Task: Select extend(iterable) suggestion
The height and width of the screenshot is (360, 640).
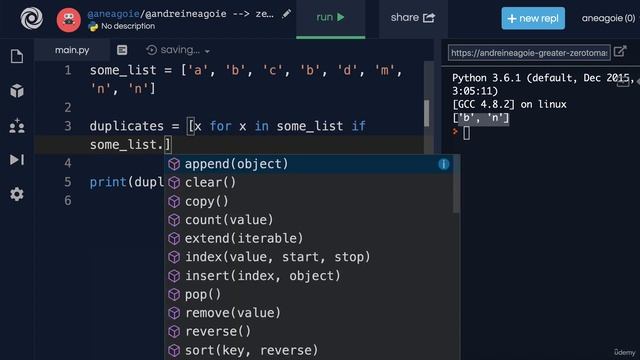Action: [x=309, y=238]
